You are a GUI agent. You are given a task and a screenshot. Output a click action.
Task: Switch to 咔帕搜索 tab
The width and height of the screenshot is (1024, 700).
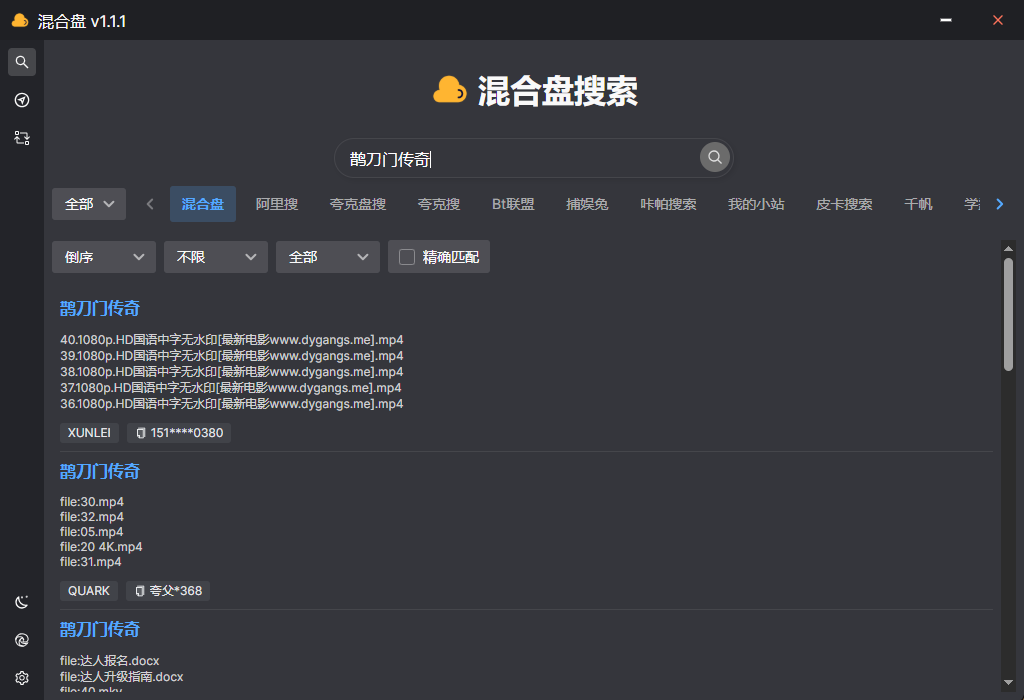pos(668,204)
